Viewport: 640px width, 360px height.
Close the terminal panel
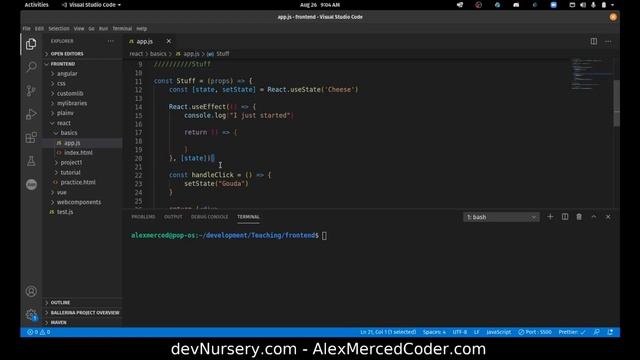[608, 217]
